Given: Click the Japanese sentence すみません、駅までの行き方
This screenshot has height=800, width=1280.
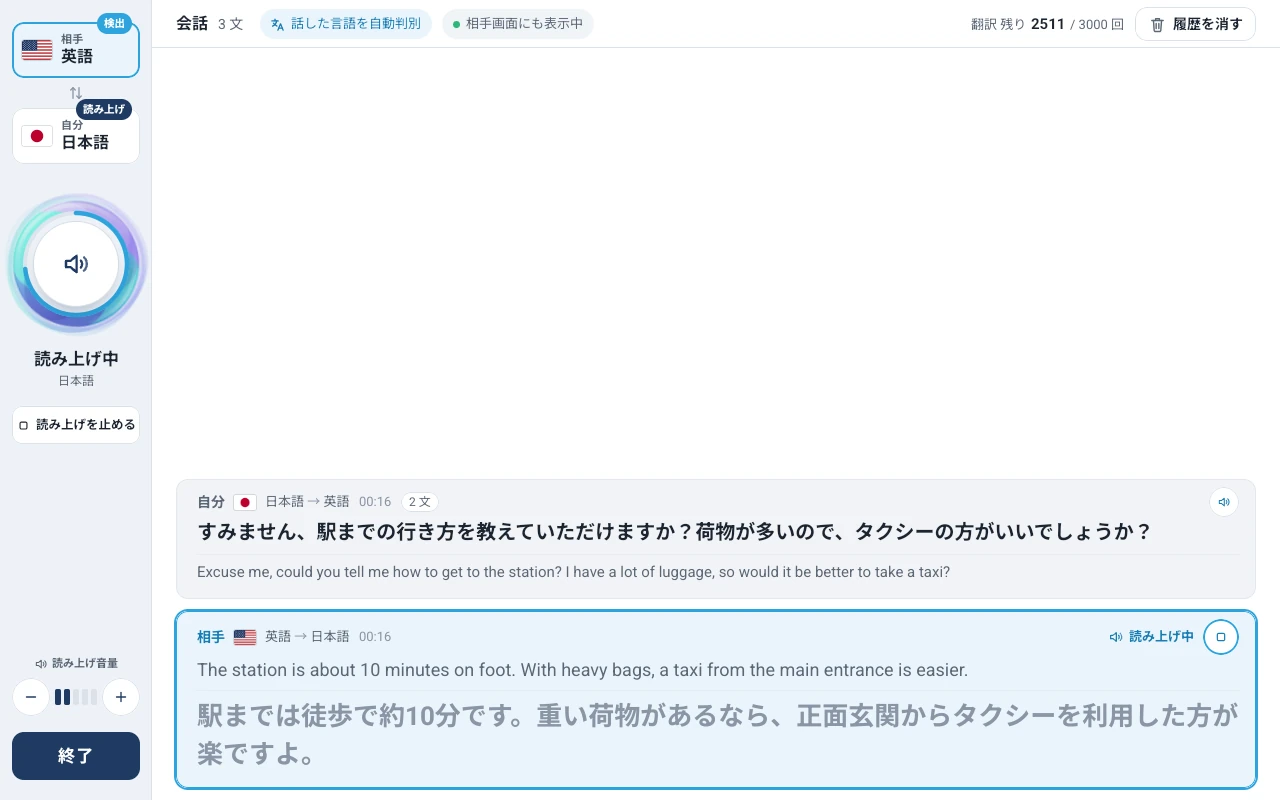Looking at the screenshot, I should (x=674, y=532).
